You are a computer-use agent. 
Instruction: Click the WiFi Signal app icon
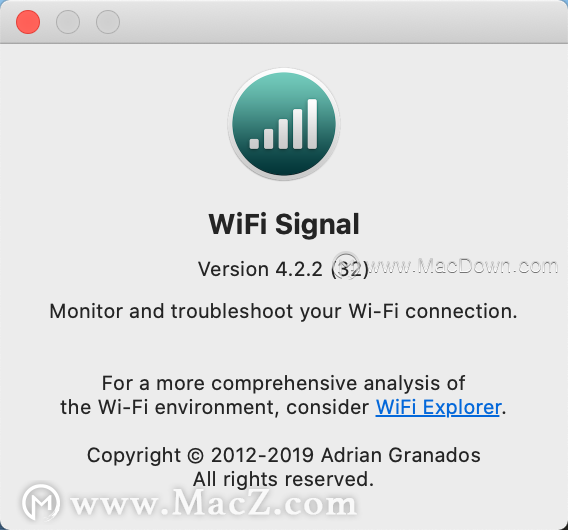click(284, 124)
